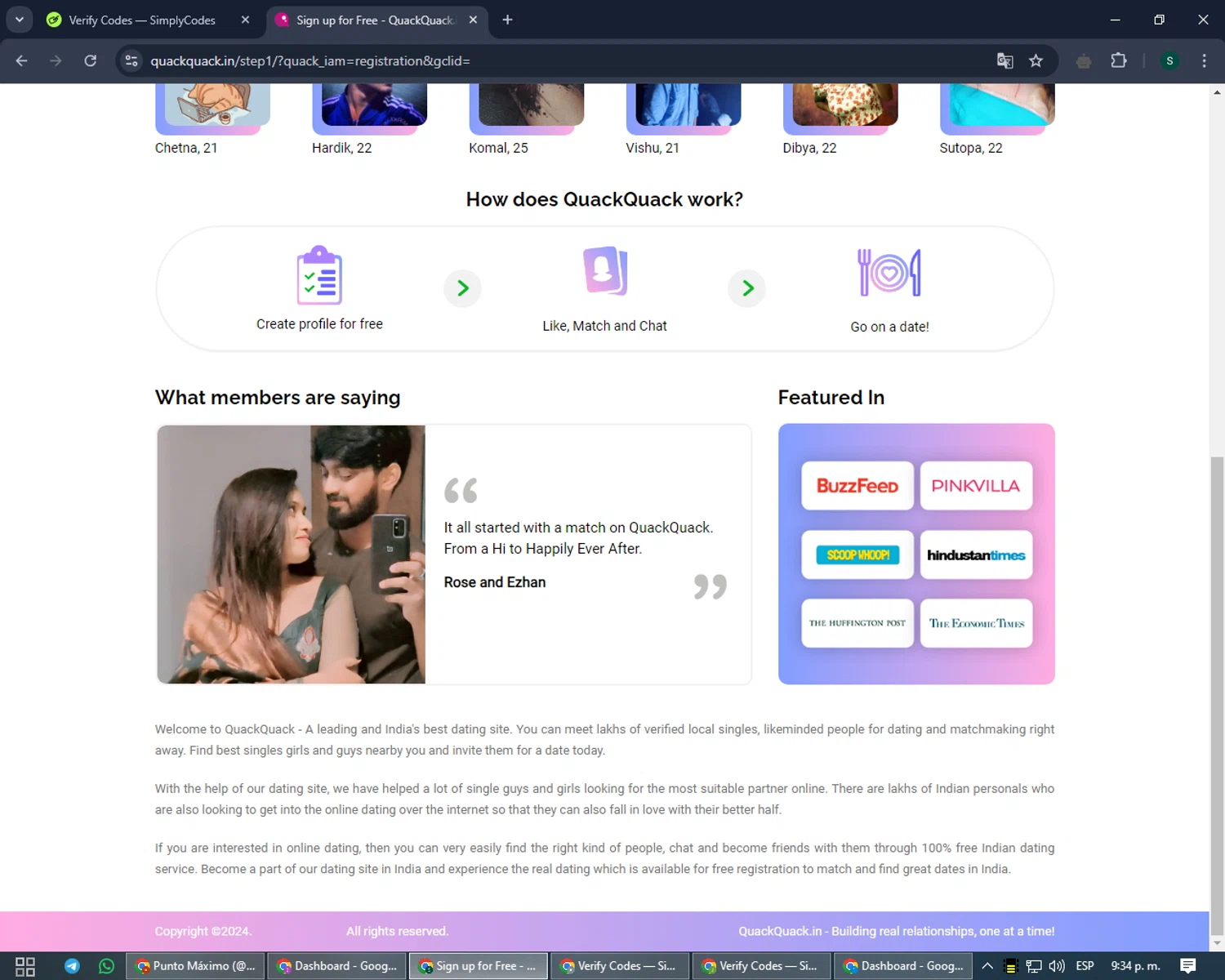Viewport: 1225px width, 980px height.
Task: Click the first green arrow after Create profile
Action: pos(462,288)
